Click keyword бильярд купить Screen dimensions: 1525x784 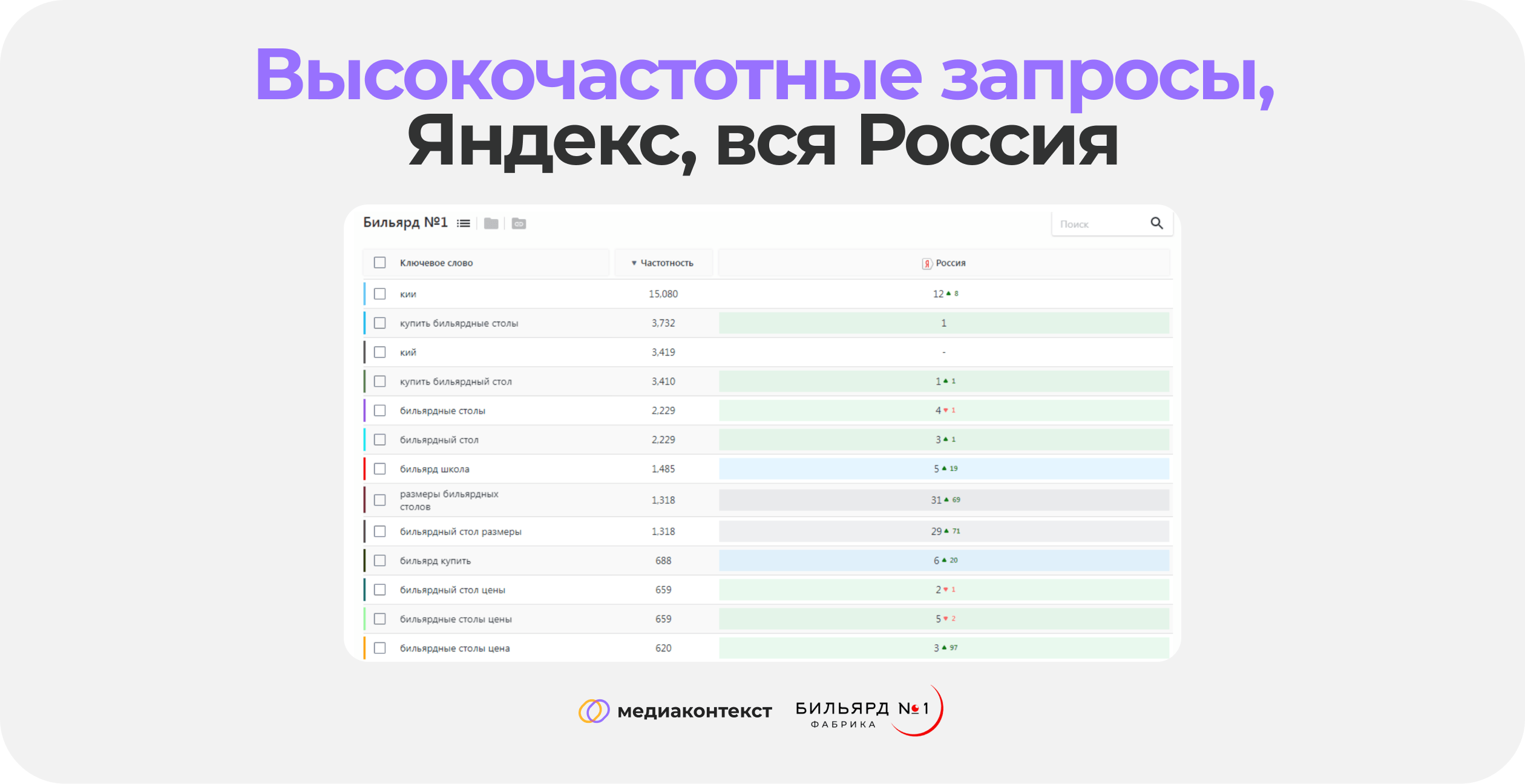[x=435, y=561]
